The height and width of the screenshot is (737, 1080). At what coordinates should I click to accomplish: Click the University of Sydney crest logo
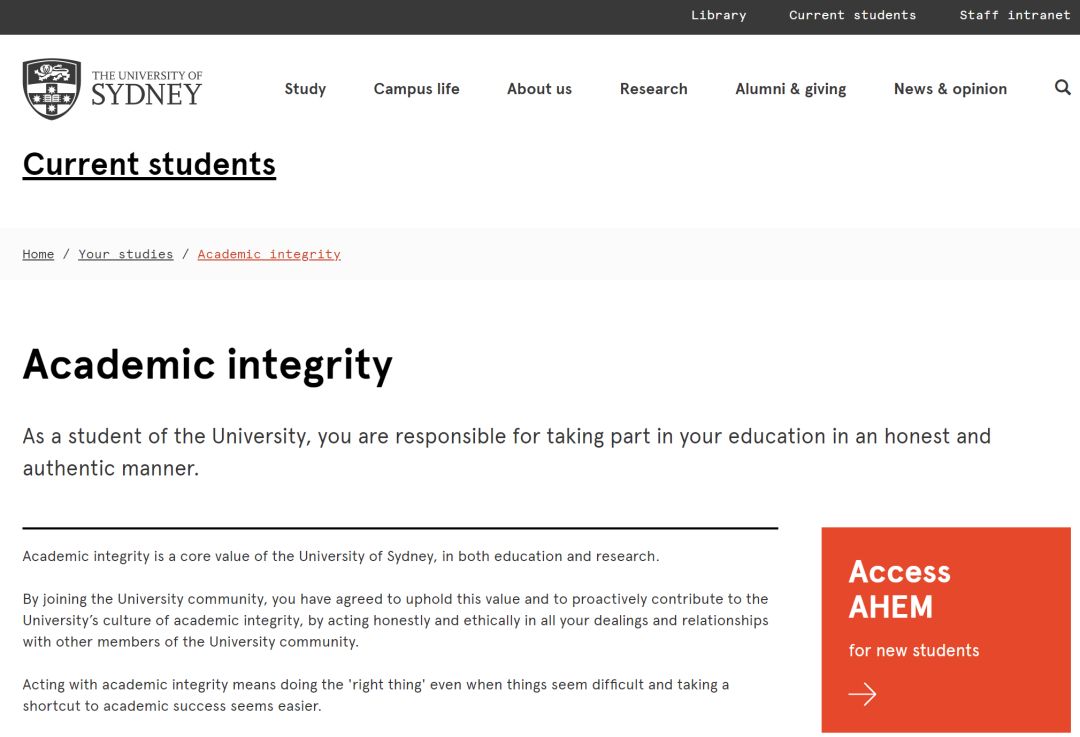pyautogui.click(x=52, y=88)
